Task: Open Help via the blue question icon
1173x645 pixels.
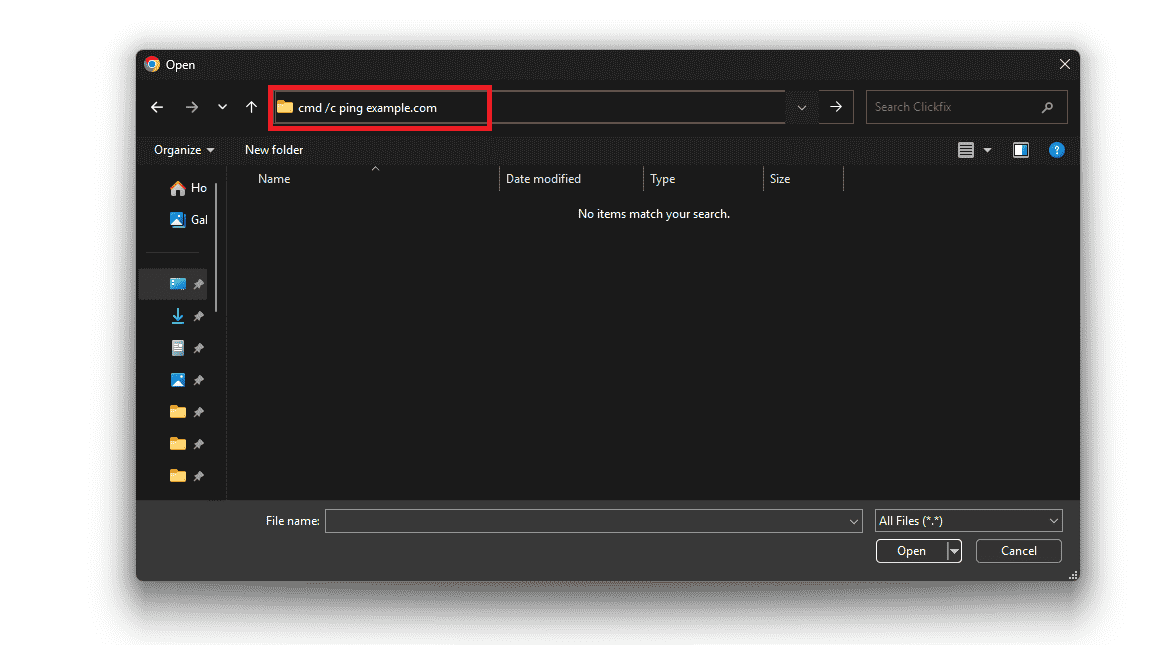Action: pos(1056,150)
